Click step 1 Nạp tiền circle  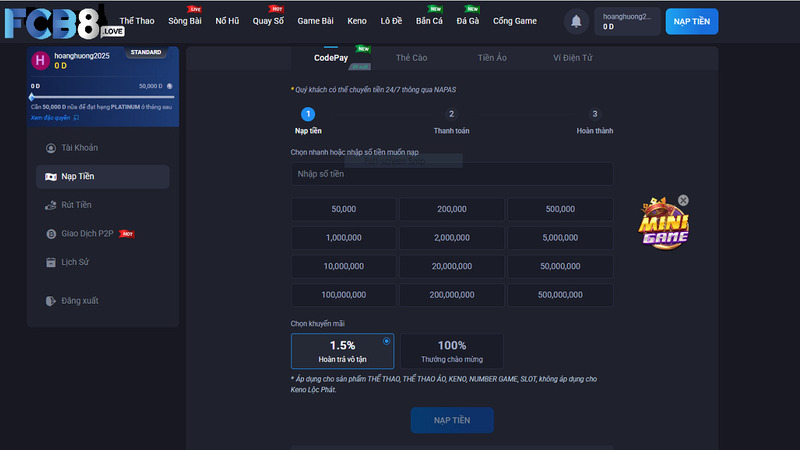tap(308, 114)
